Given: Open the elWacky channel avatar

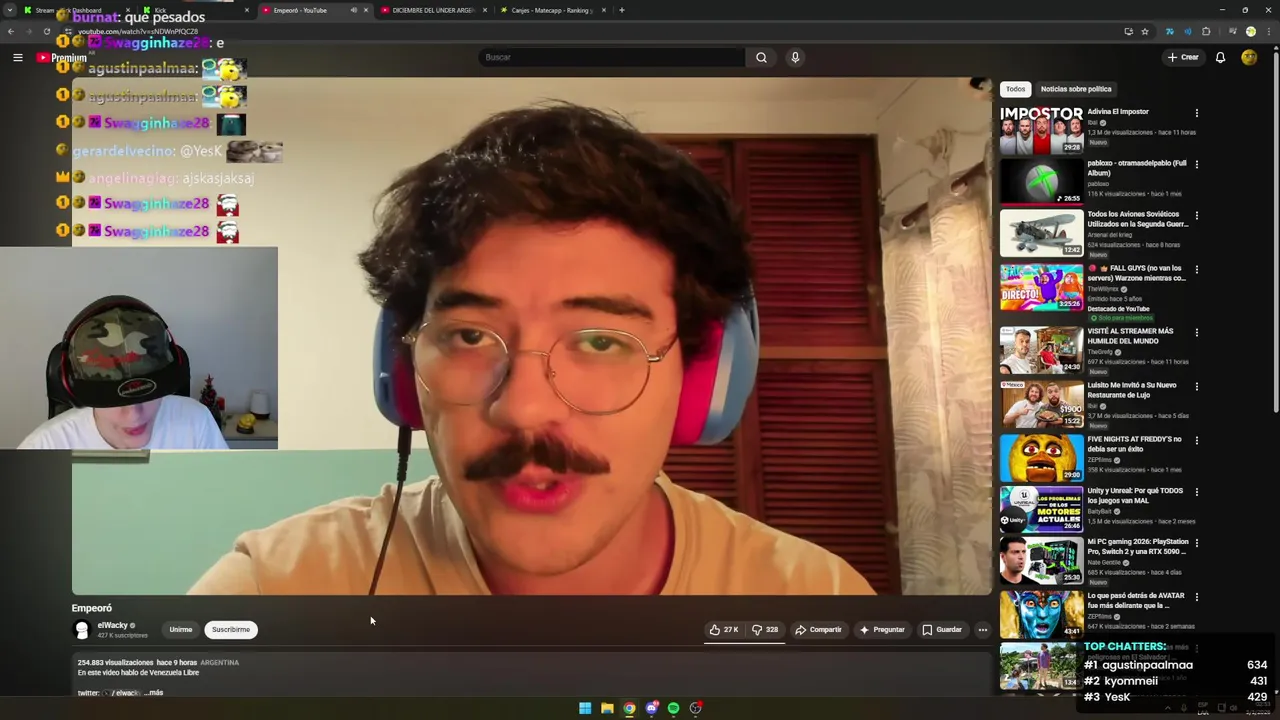Looking at the screenshot, I should point(82,630).
